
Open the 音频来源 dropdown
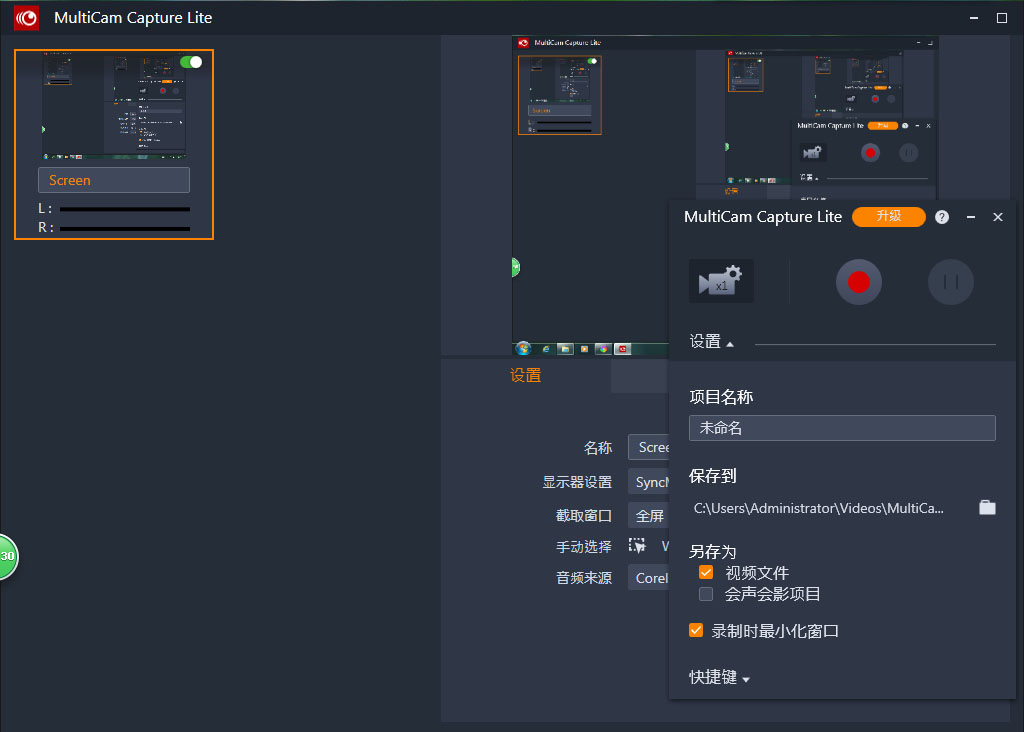[648, 578]
